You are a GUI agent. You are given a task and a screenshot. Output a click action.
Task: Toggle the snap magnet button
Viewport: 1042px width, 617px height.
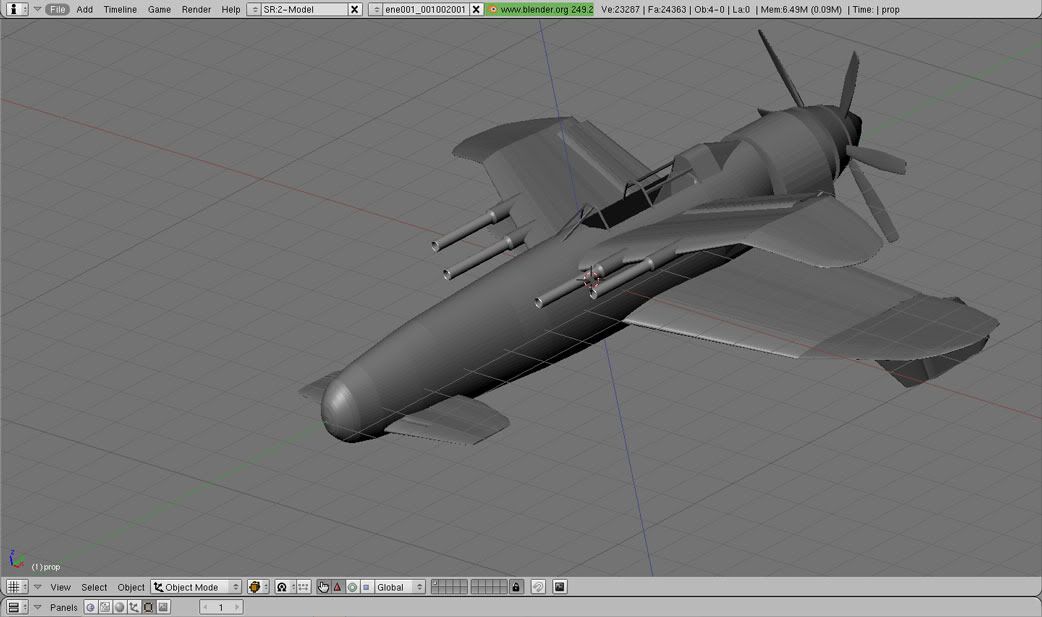click(538, 587)
